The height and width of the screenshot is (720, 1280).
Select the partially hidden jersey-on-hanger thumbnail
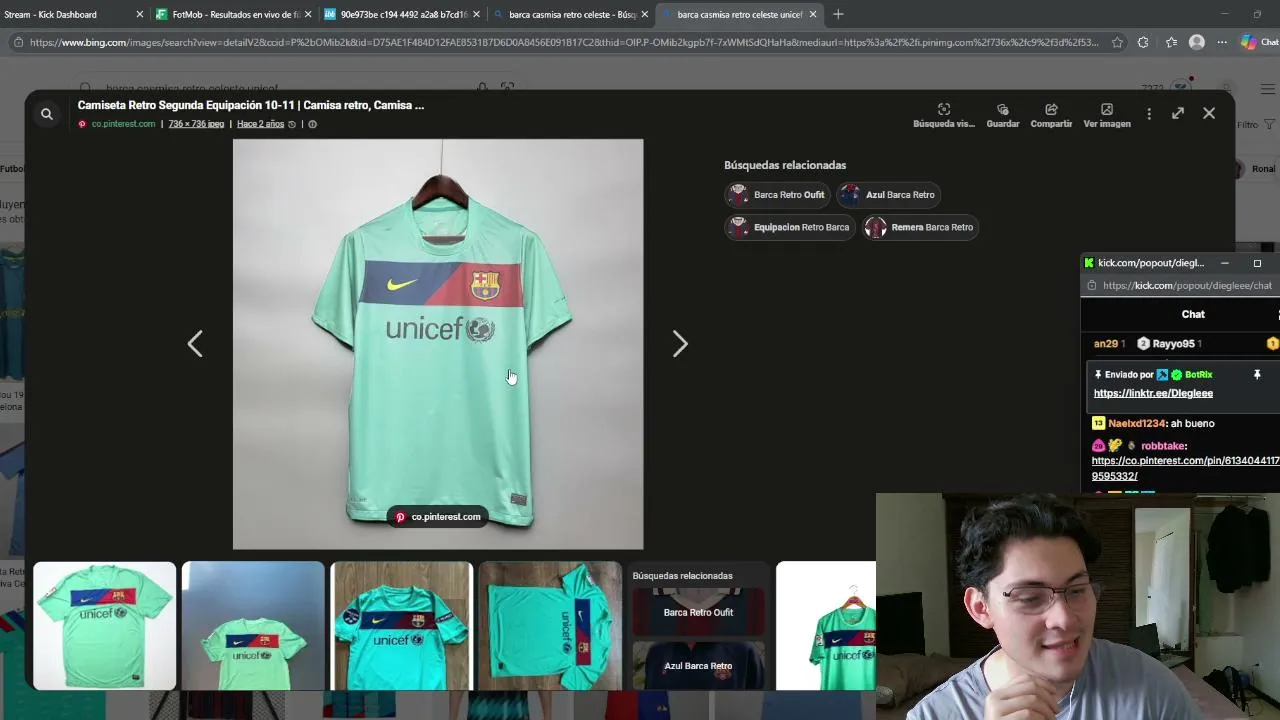point(826,626)
